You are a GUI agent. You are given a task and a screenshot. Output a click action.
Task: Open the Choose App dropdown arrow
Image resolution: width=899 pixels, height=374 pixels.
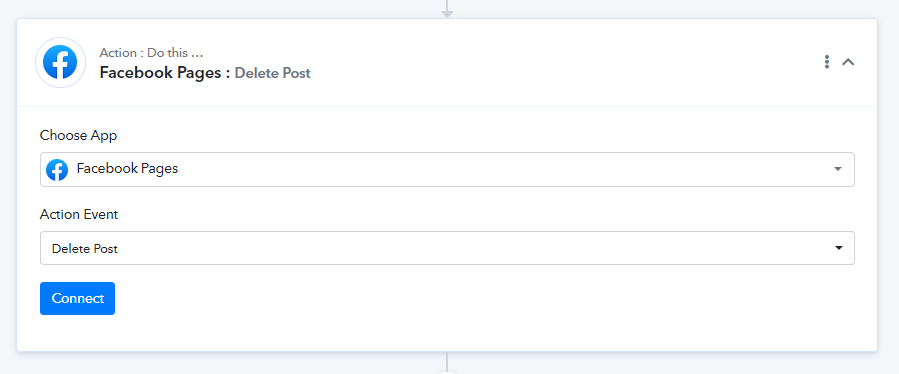[838, 169]
